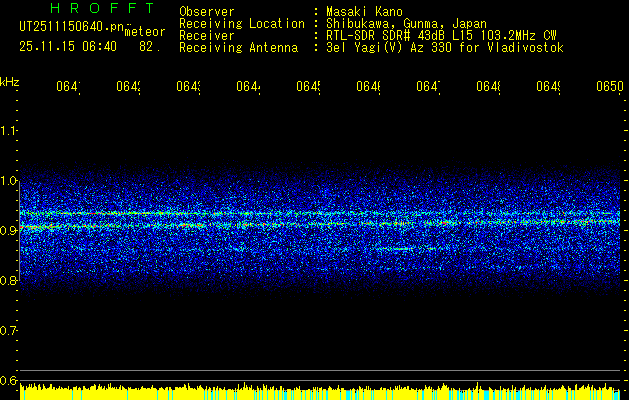Viewport: 629px width, 400px height.
Task: Click the 0.8 kHz axis label
Action: click(8, 280)
